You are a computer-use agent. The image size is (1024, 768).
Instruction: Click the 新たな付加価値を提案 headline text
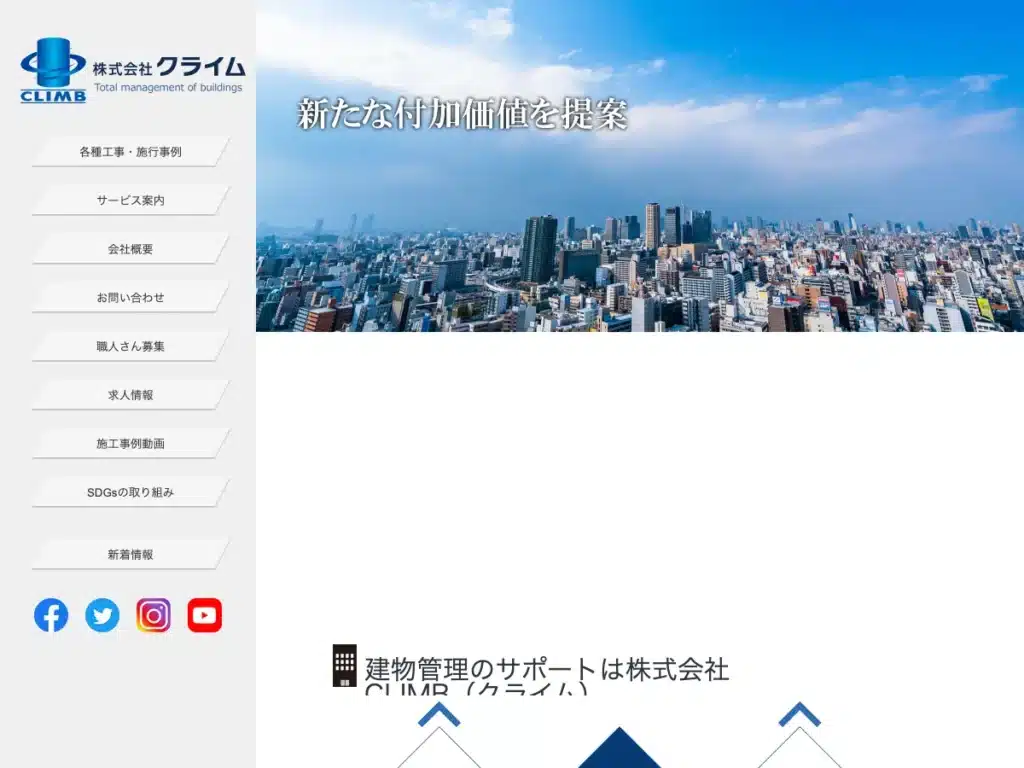coord(462,114)
